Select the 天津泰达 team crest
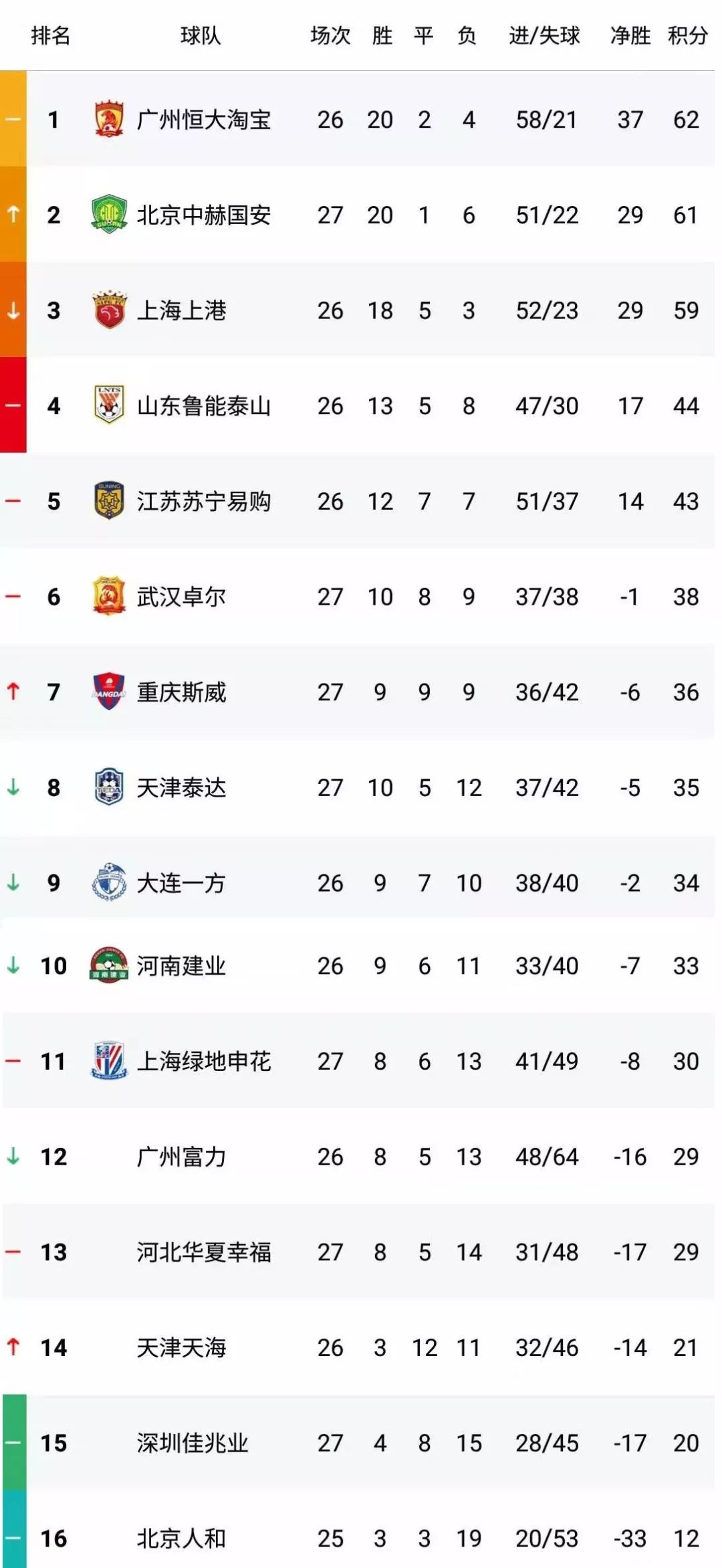Screen dimensions: 722x1568 109,787
